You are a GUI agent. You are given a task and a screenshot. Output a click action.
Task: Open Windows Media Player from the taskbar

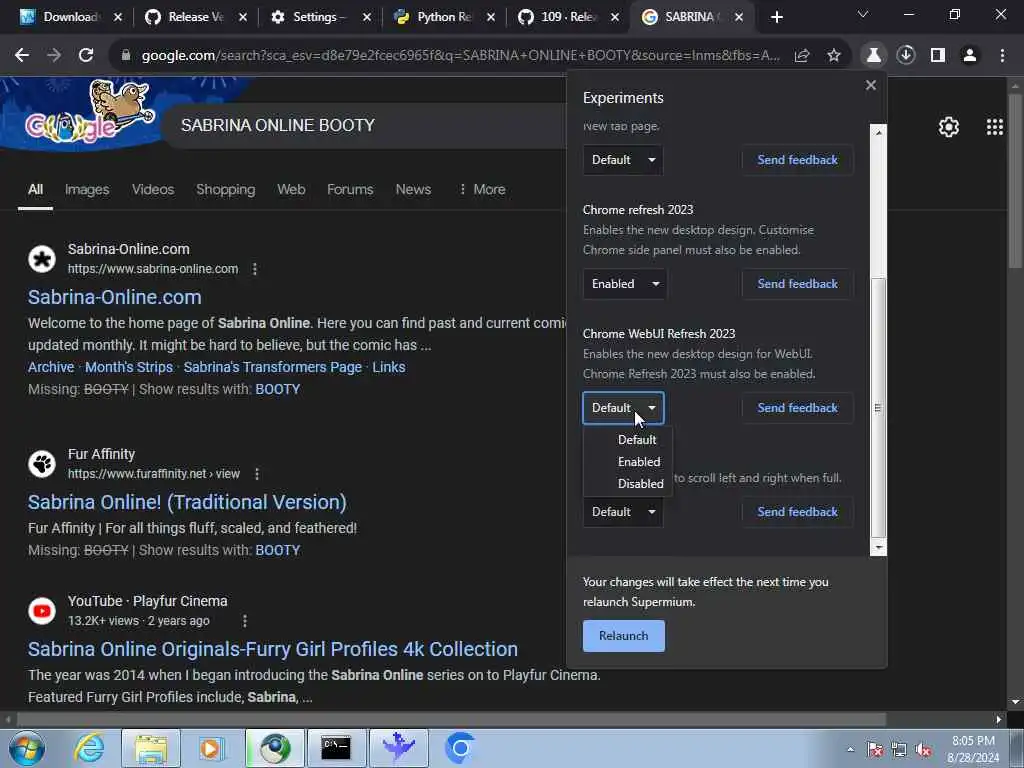point(212,748)
